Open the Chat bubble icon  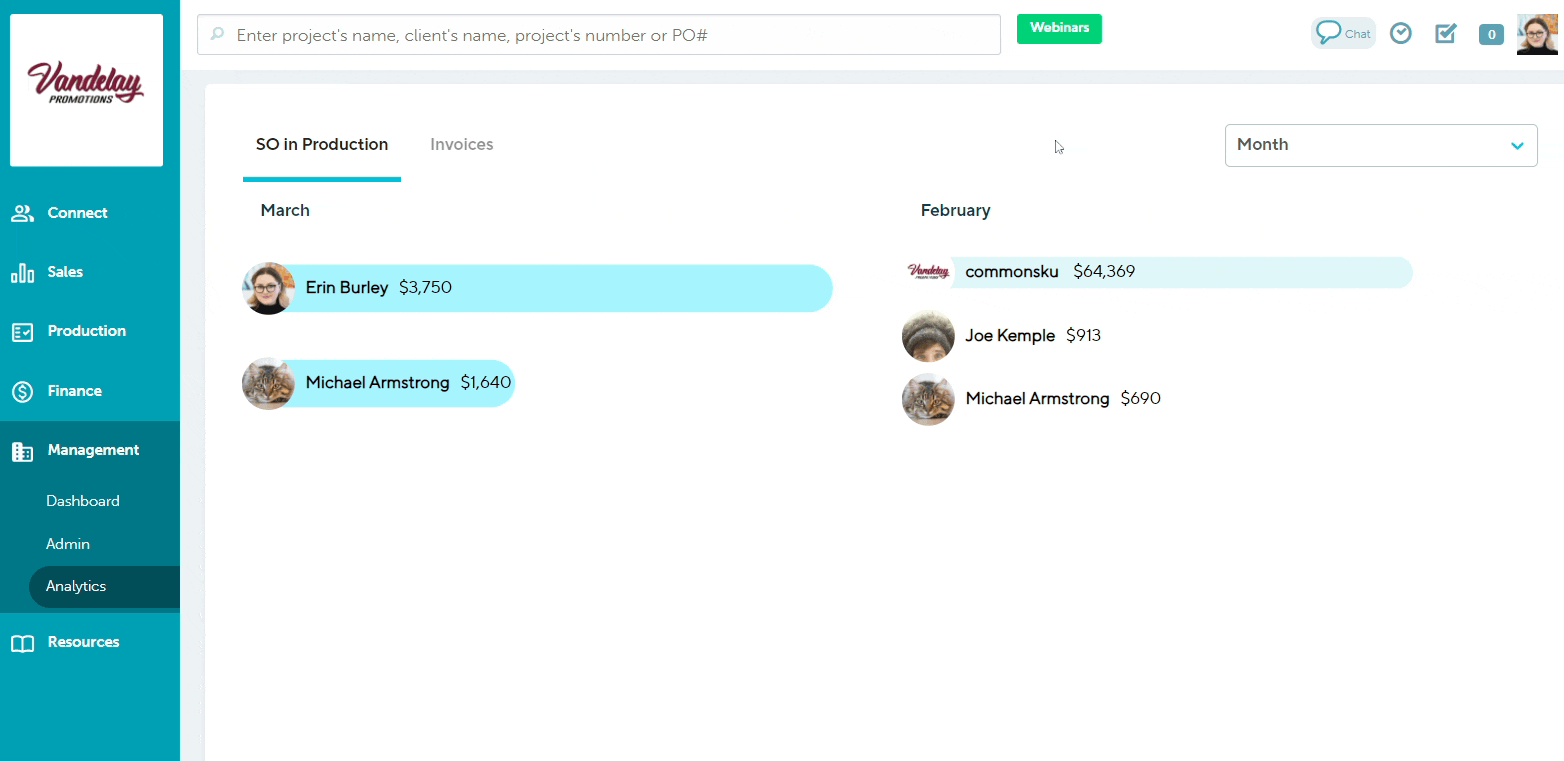(x=1342, y=33)
